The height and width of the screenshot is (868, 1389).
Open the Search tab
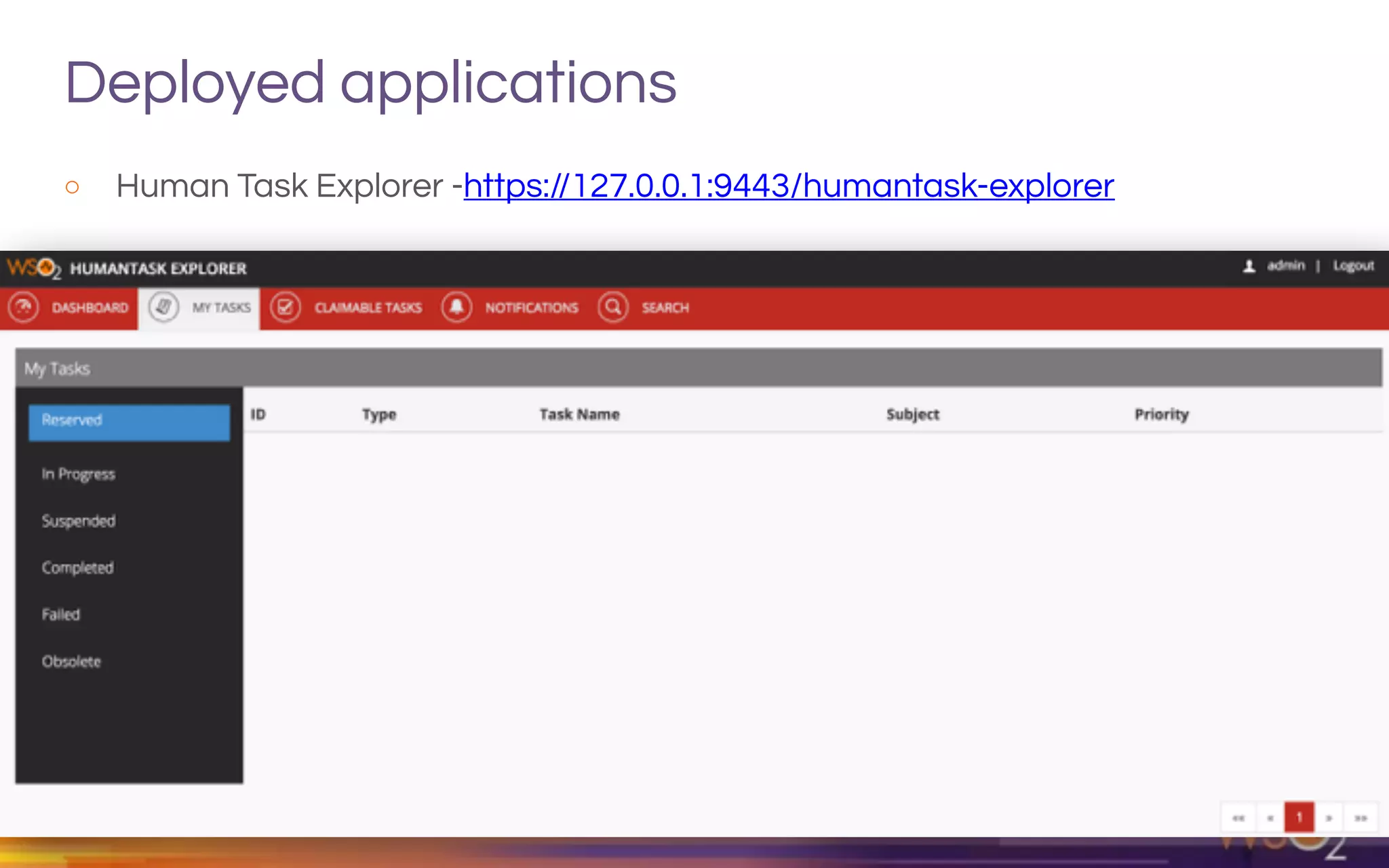coord(644,308)
